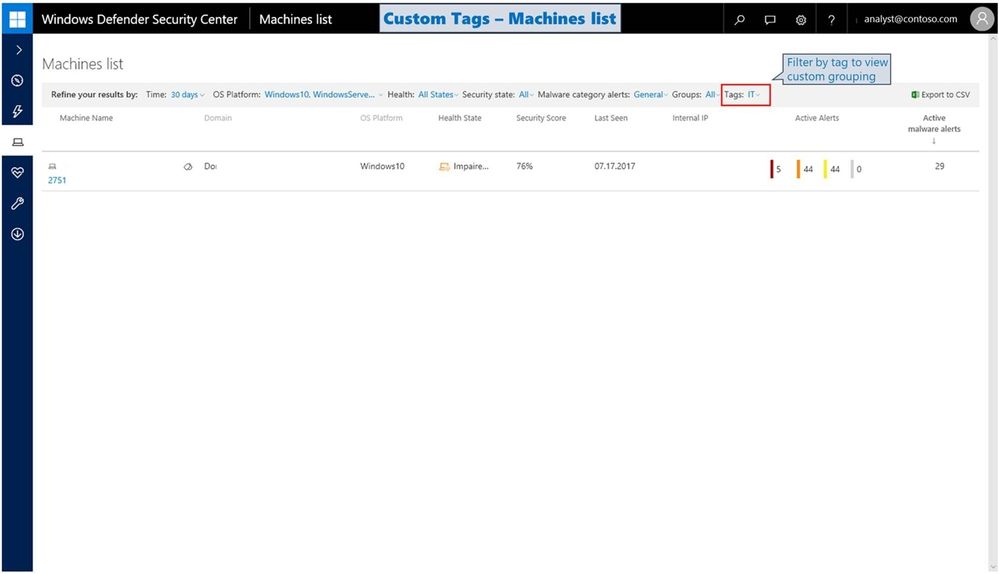999x574 pixels.
Task: Open the help question mark icon
Action: (x=831, y=19)
